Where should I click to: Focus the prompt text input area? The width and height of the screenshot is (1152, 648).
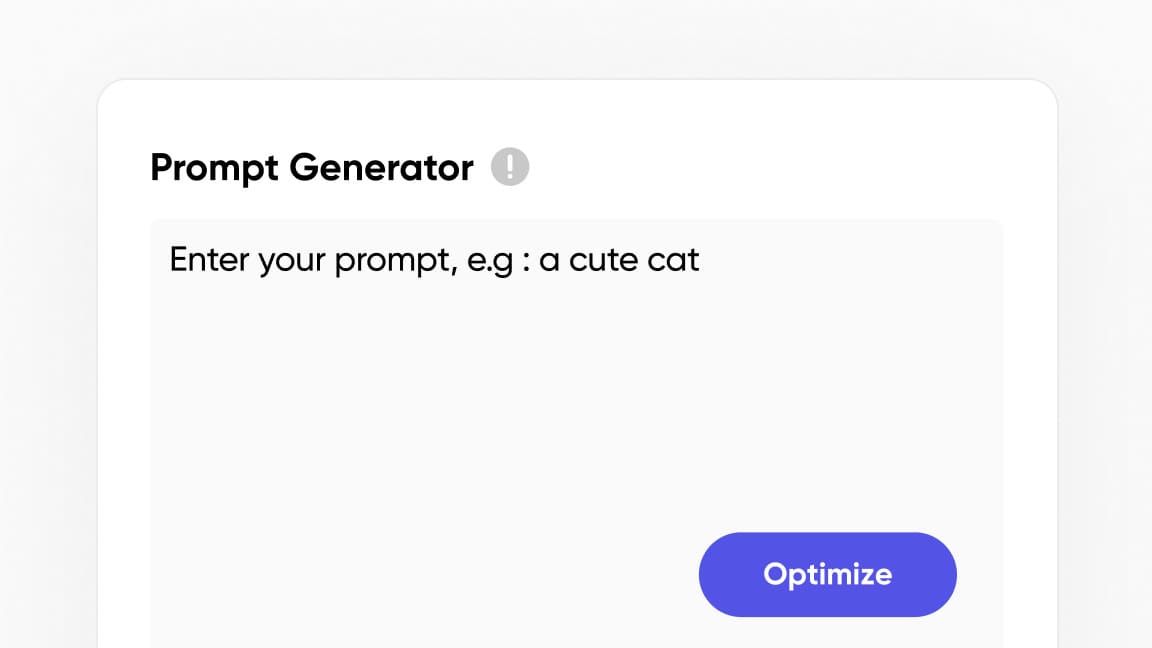pos(576,400)
